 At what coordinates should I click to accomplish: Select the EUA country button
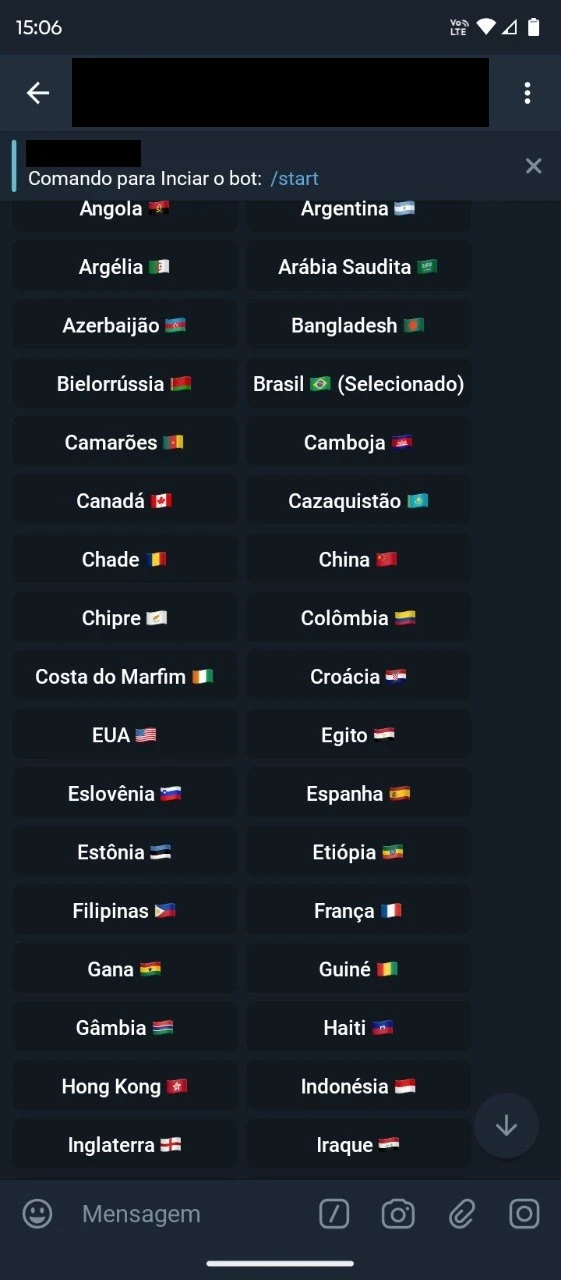tap(125, 735)
